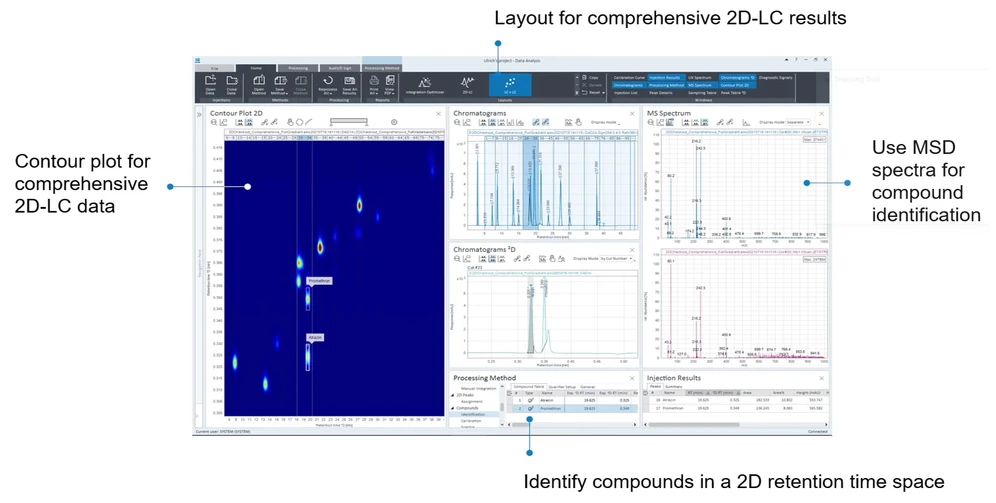Viewport: 996px width, 503px height.
Task: Switch to the Processing Method ribbon tab
Action: 382,68
